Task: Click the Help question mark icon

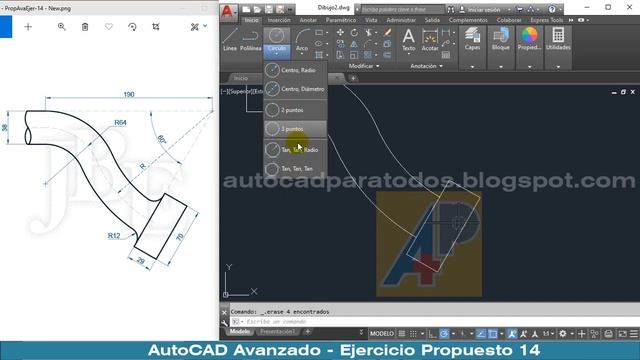Action: [552, 9]
